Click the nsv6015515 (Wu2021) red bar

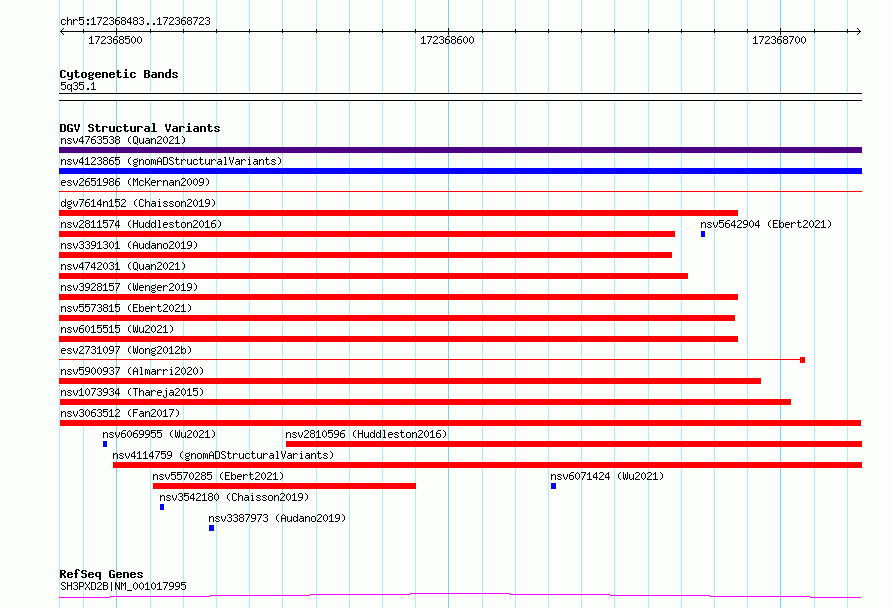398,339
